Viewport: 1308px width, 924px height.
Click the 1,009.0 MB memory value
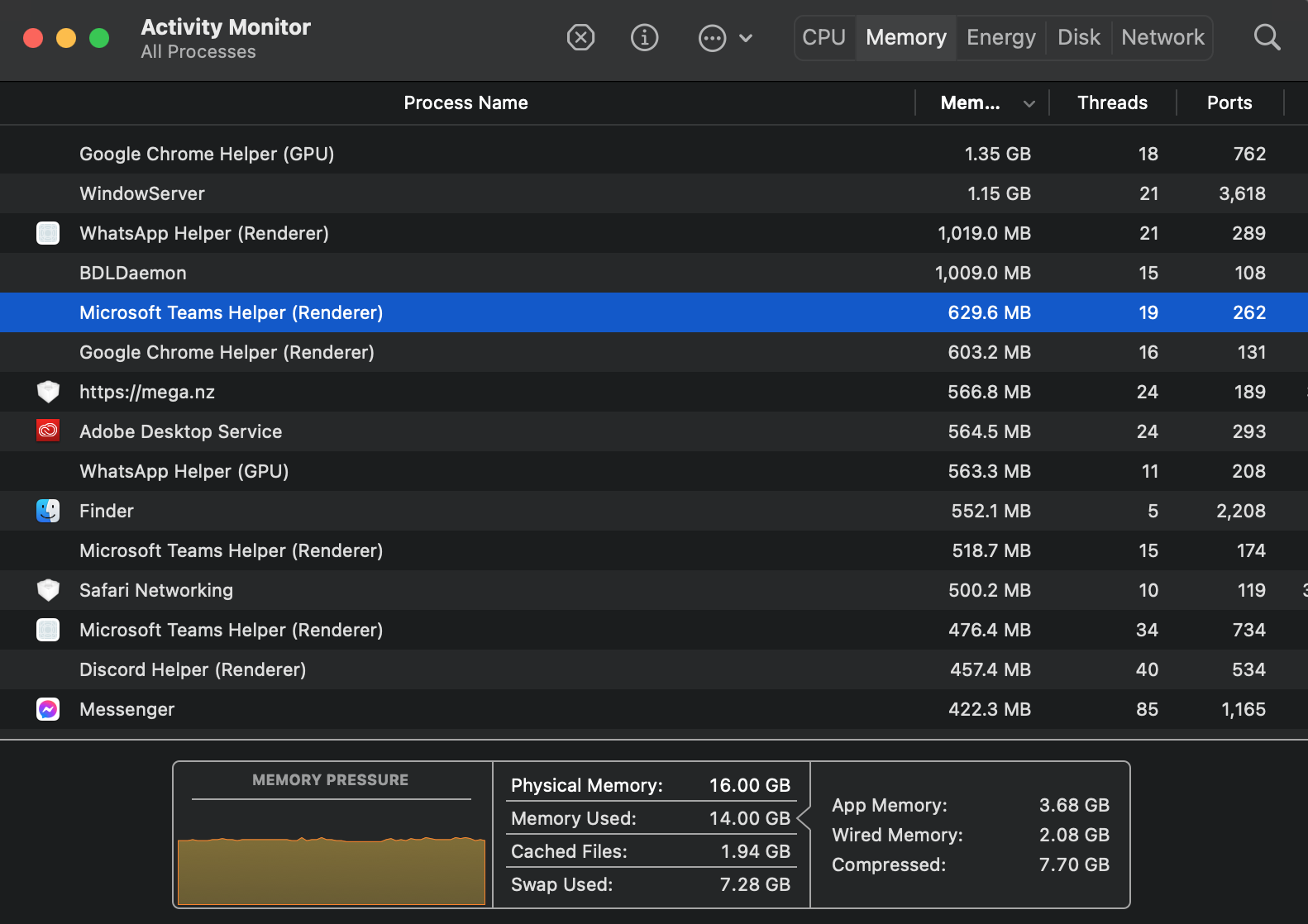point(982,273)
